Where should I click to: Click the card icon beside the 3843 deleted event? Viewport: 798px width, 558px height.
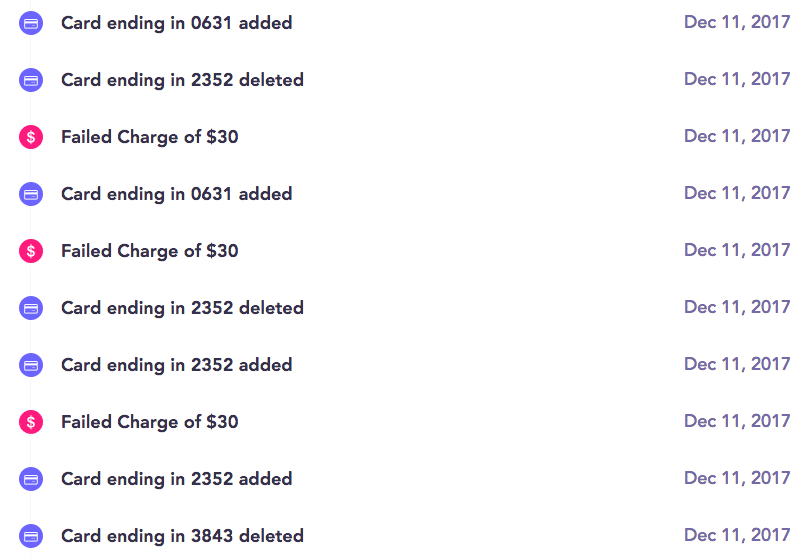tap(31, 536)
